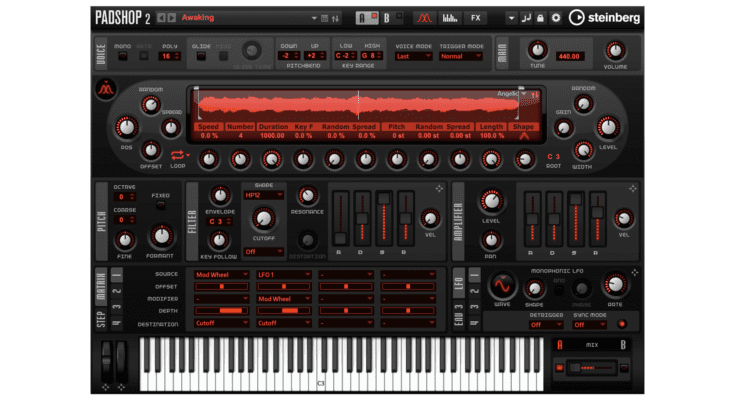Click the LFO Wave sine selector
Screen dimensions: 735x400
[502, 286]
